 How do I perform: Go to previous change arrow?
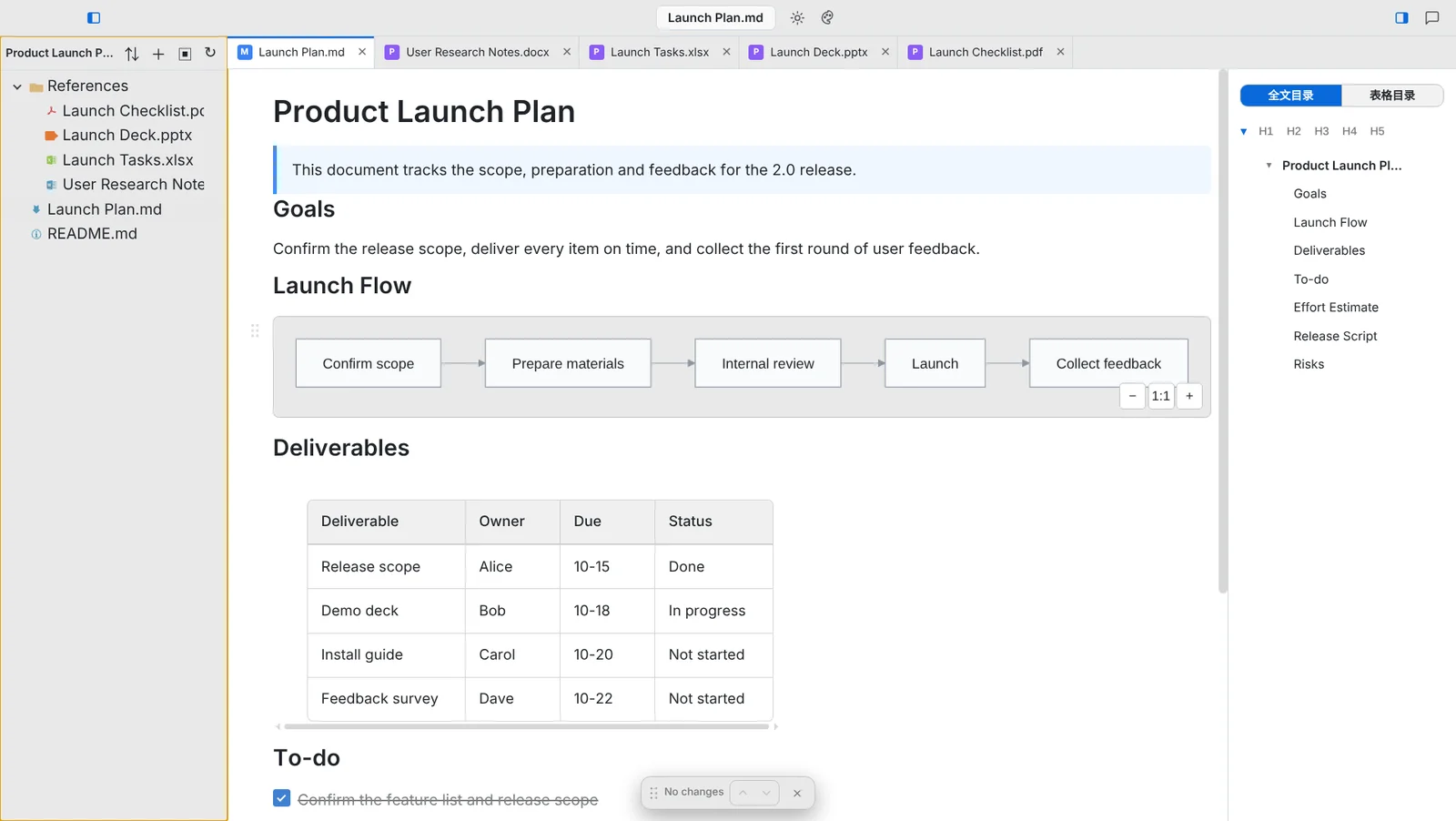tap(743, 793)
